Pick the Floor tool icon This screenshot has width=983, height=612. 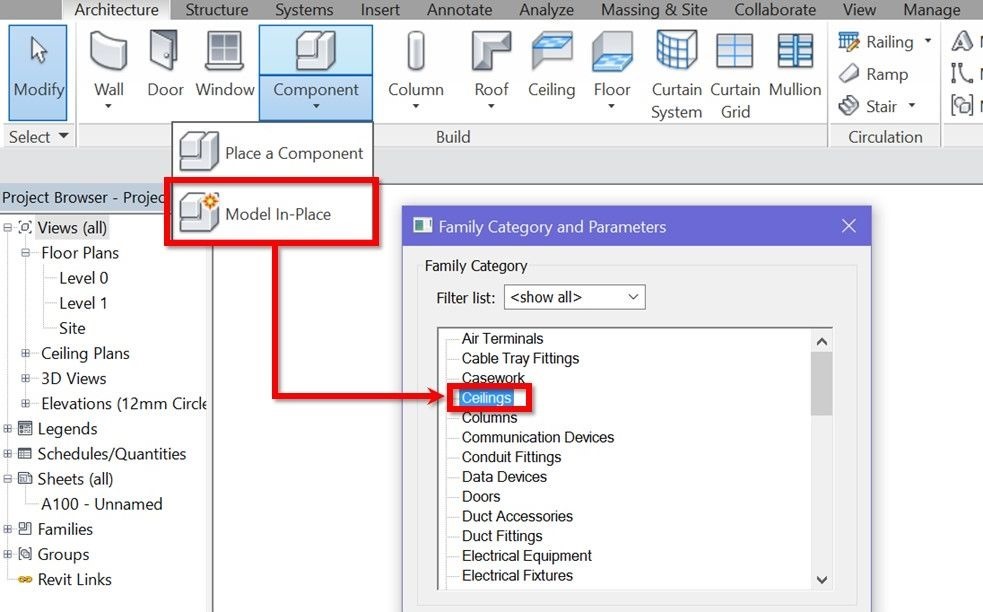612,51
